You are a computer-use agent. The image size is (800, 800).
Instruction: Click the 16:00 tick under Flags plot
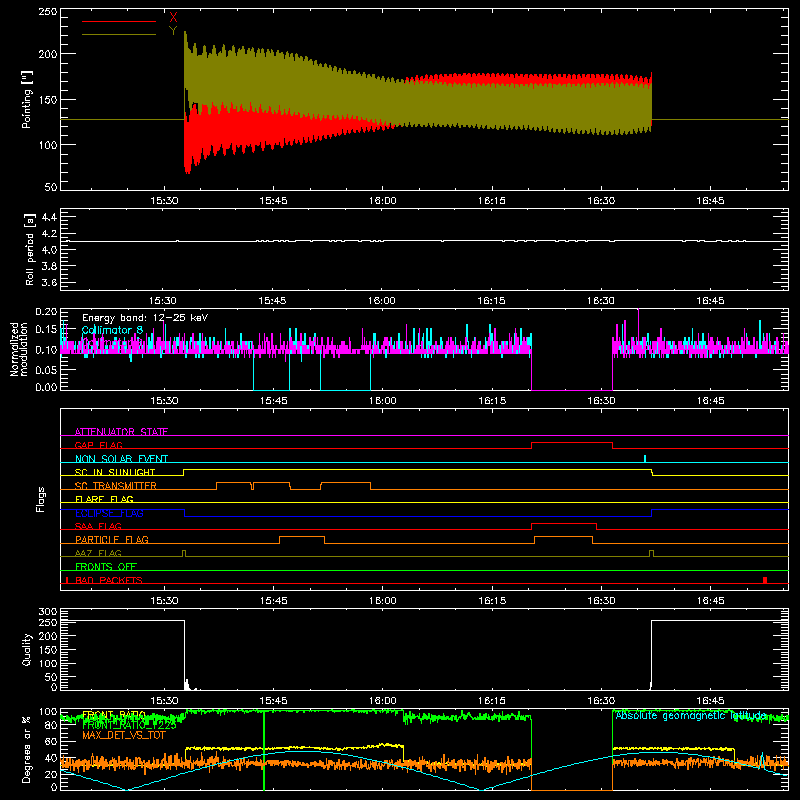click(x=383, y=601)
